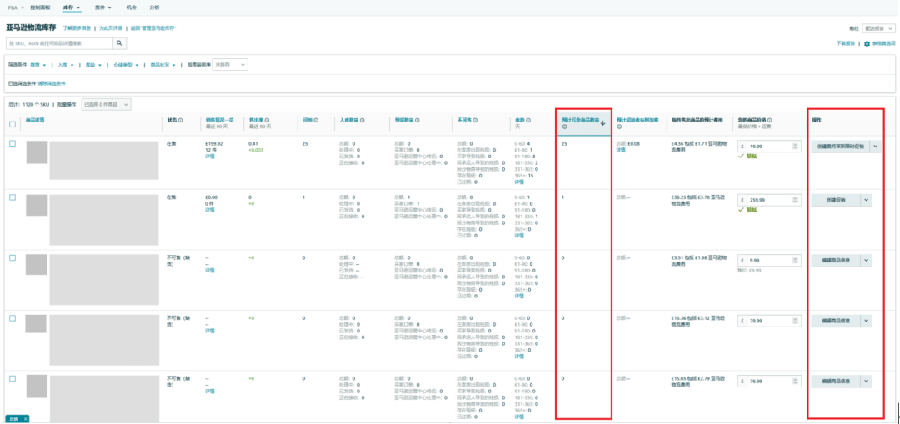The image size is (900, 424).
Task: Click fourth row edit listing button
Action: pyautogui.click(x=836, y=321)
